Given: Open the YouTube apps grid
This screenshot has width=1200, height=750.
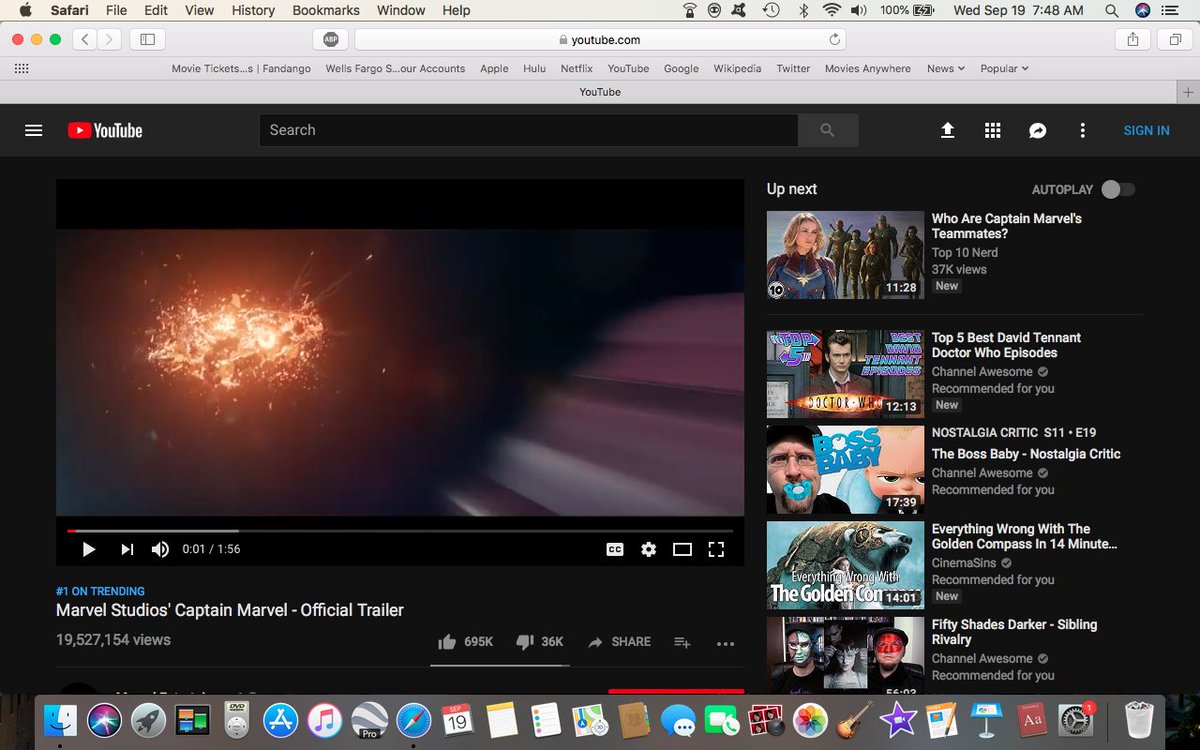Looking at the screenshot, I should [992, 130].
